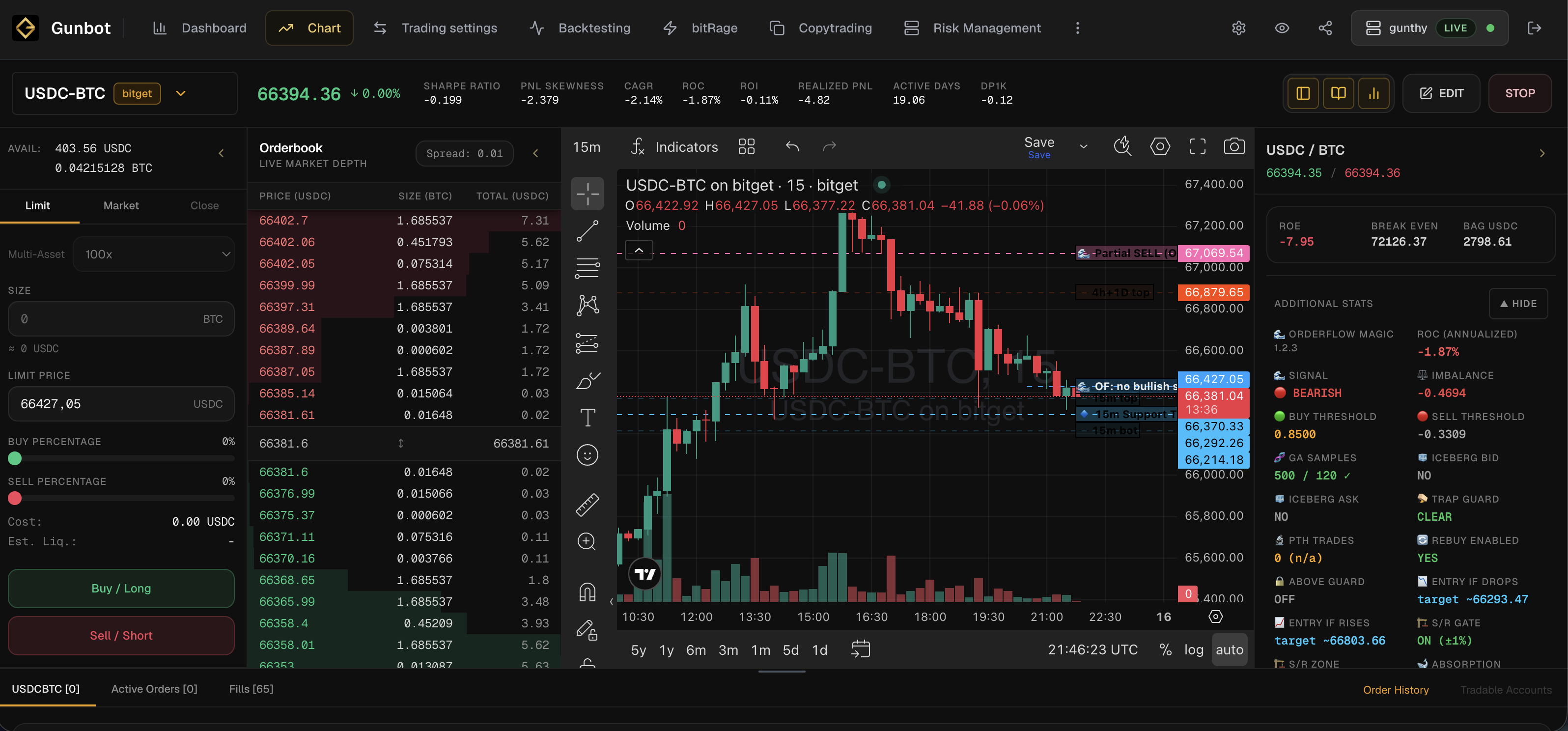Screen dimensions: 1568x731
Task: Open price scale settings gear
Action: (1216, 617)
